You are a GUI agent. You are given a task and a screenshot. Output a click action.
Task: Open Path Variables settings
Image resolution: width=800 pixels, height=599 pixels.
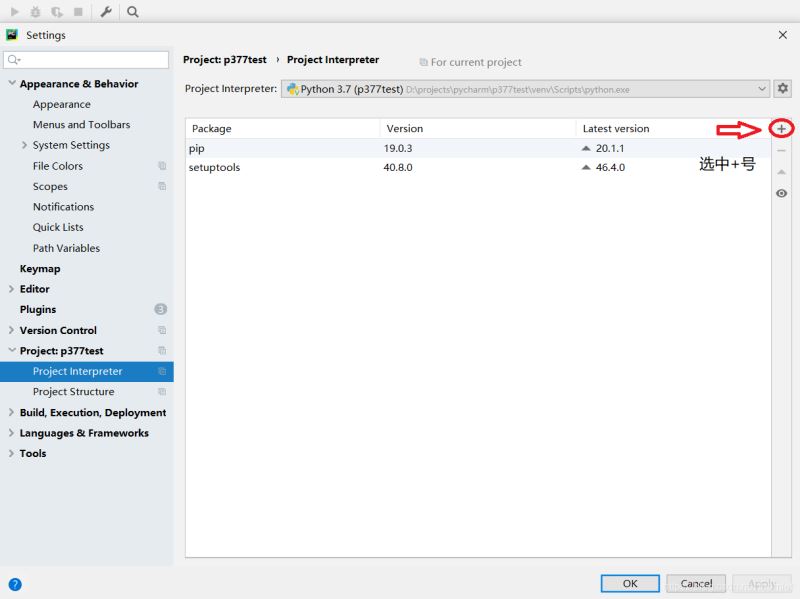pos(66,248)
